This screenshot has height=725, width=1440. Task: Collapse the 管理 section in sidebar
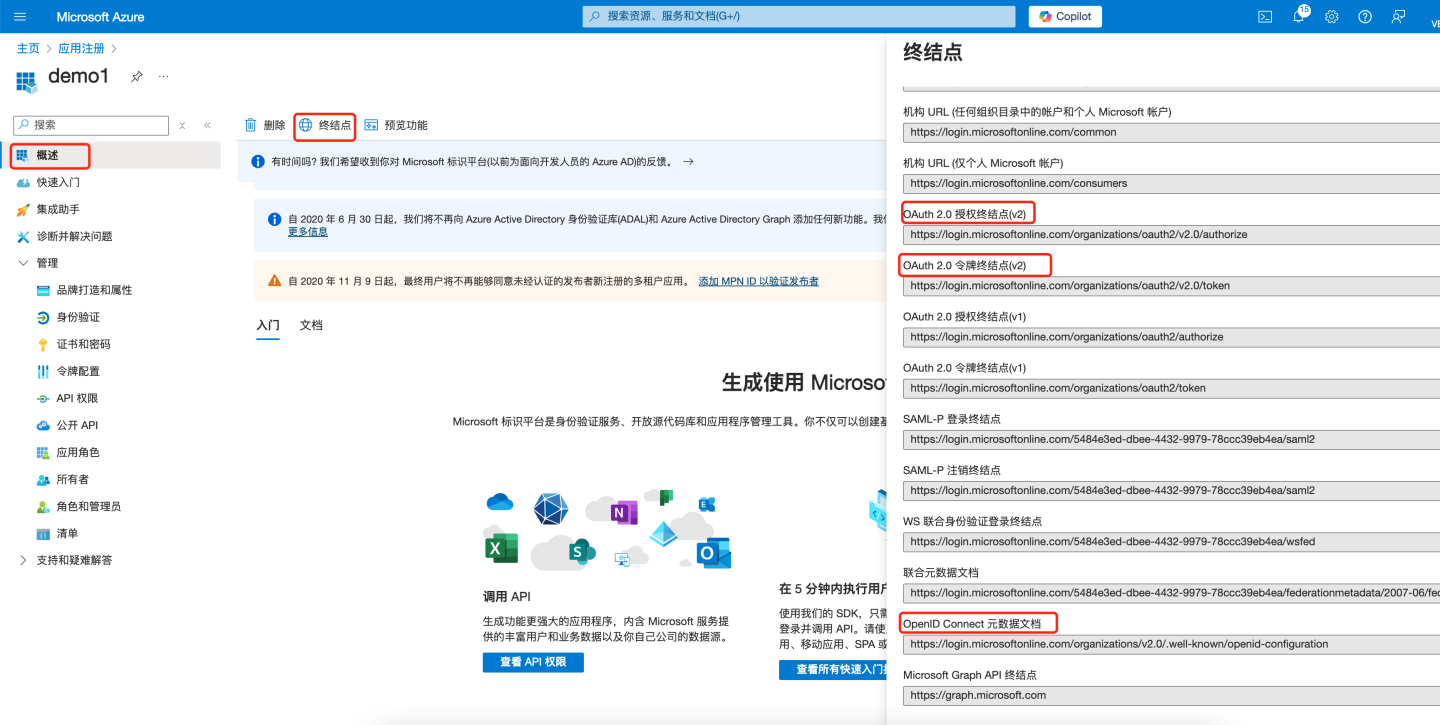point(24,263)
